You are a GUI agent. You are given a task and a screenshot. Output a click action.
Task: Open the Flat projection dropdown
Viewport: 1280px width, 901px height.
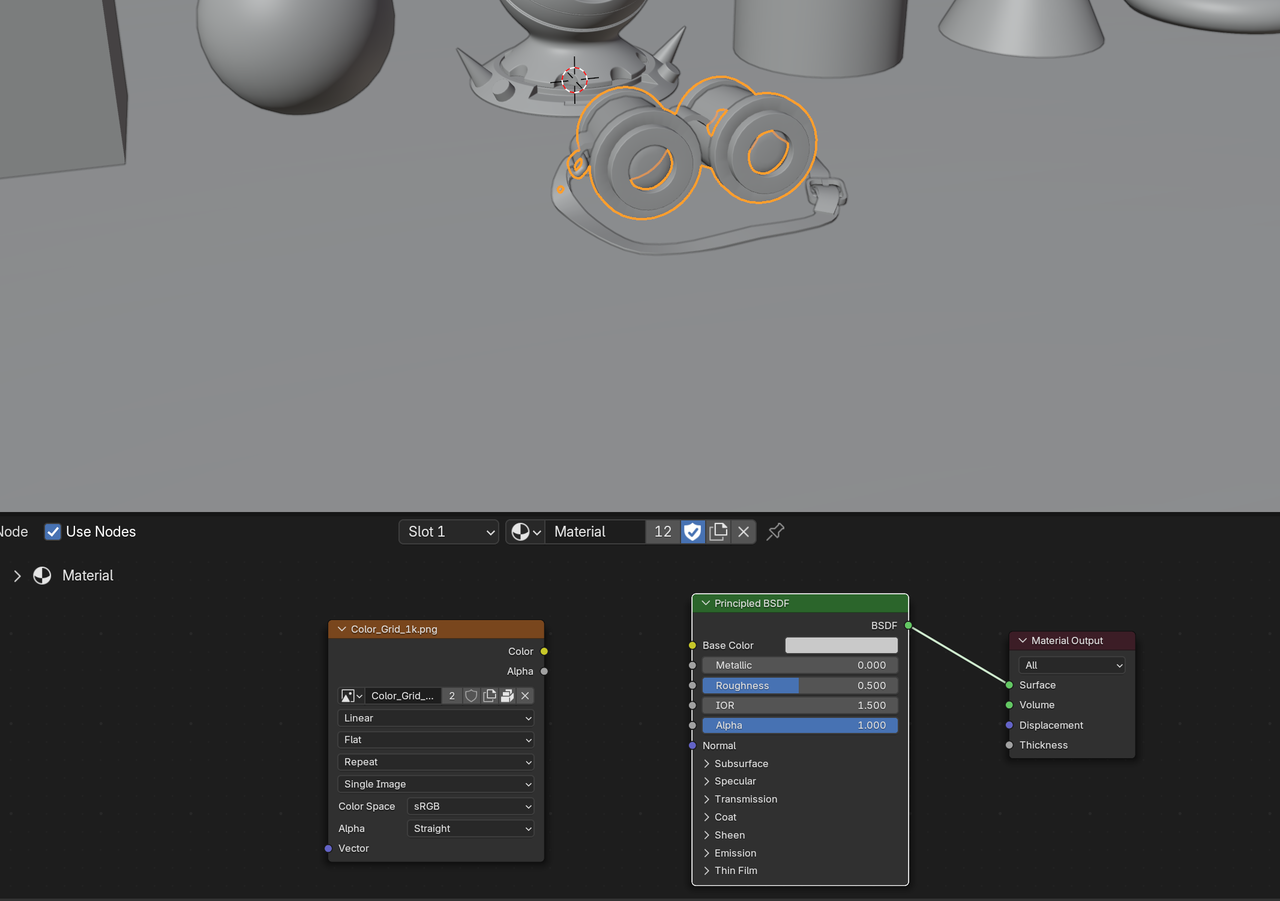pos(436,740)
